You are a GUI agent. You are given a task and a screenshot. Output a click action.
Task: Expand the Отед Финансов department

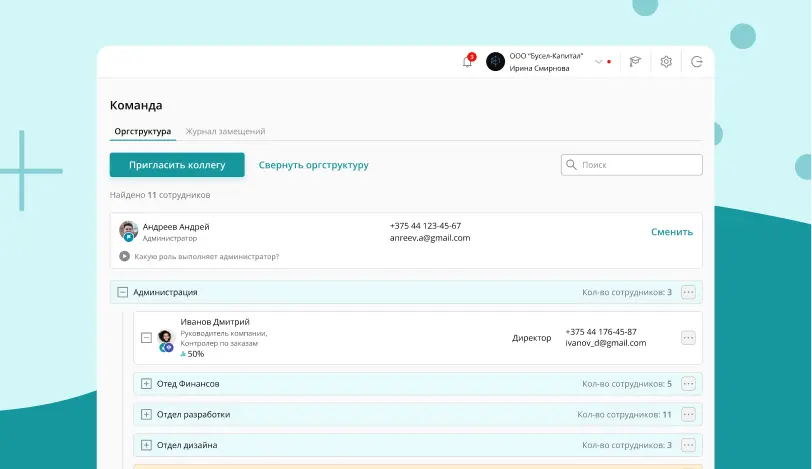tap(146, 384)
